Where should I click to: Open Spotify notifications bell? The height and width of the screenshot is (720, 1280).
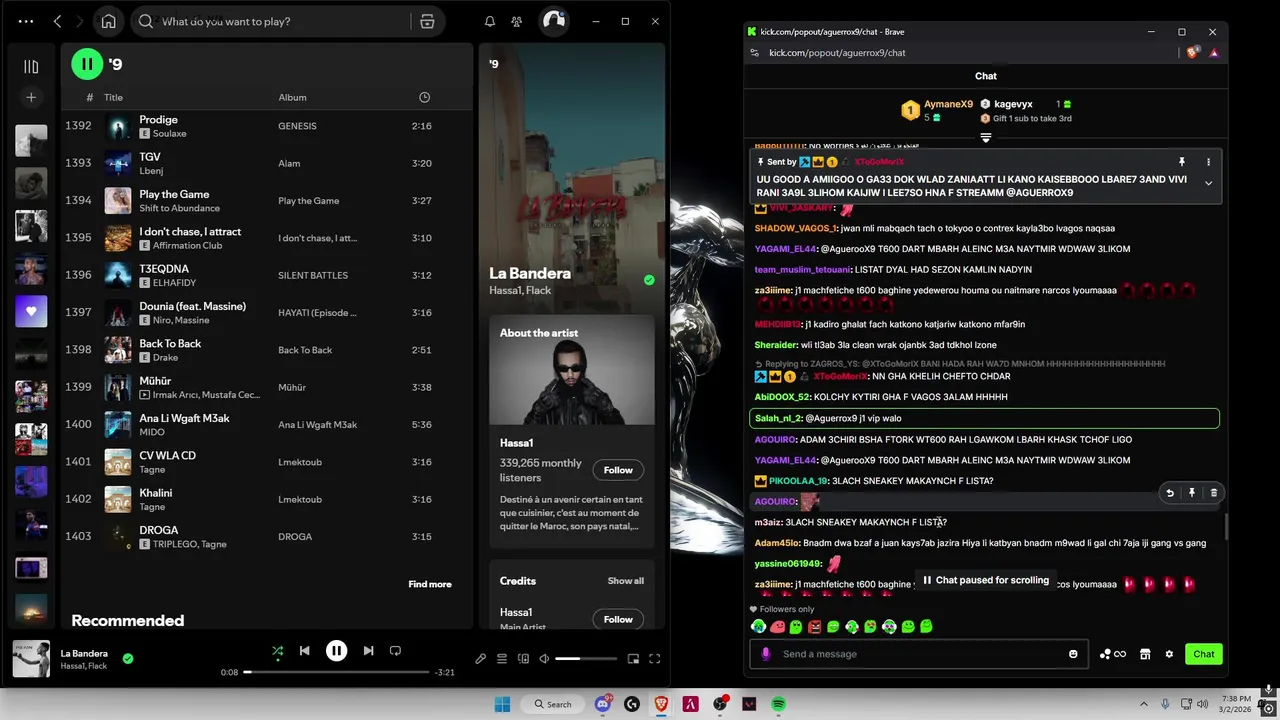tap(490, 21)
